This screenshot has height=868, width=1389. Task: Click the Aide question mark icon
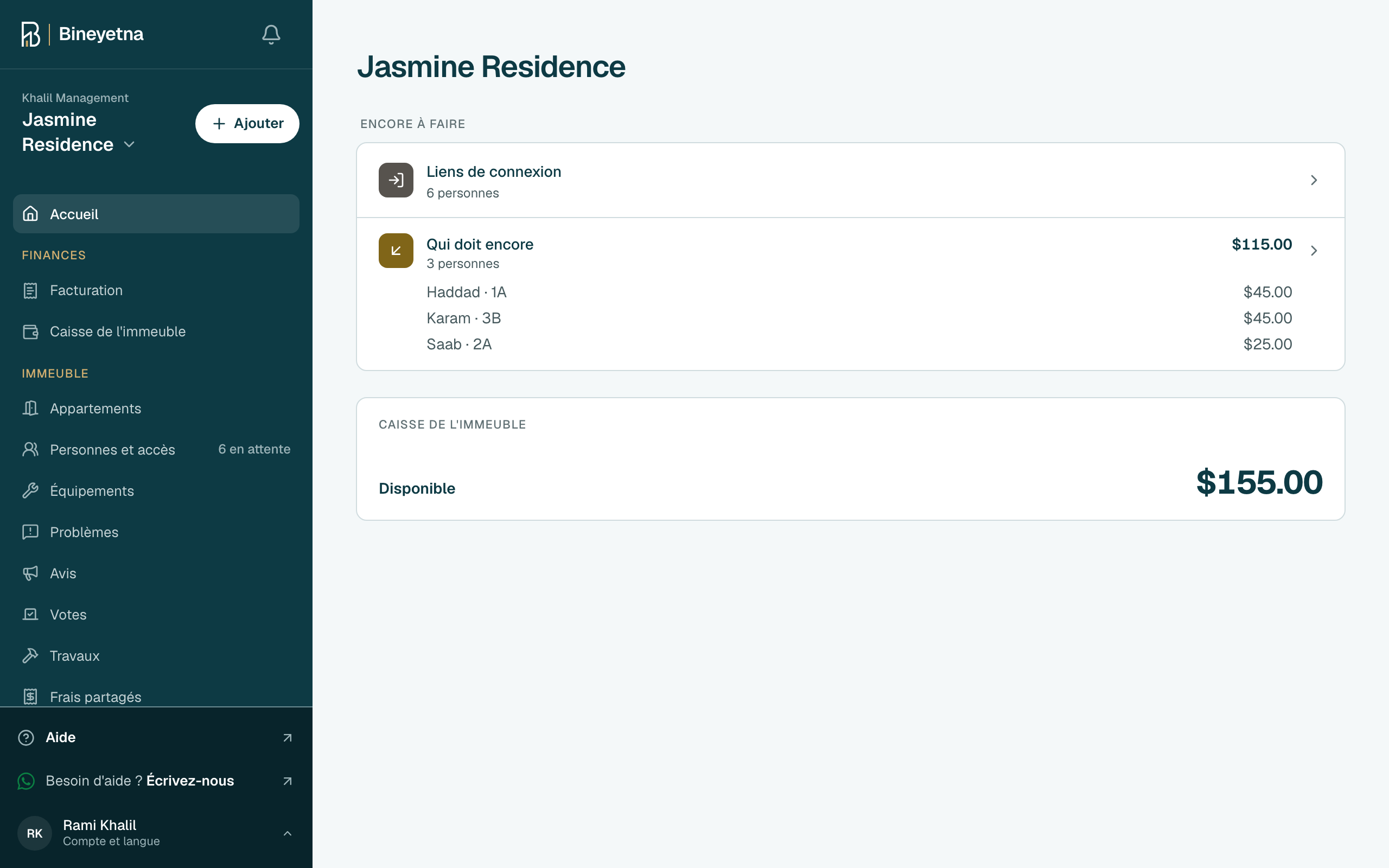[x=26, y=738]
